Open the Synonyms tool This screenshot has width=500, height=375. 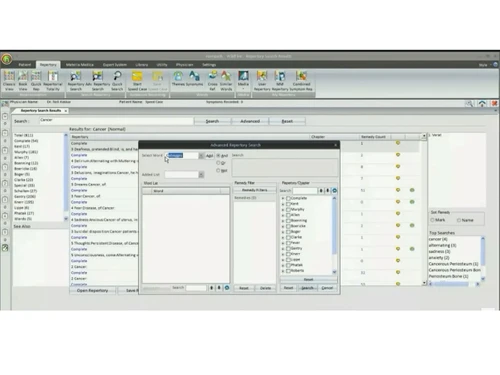[194, 79]
